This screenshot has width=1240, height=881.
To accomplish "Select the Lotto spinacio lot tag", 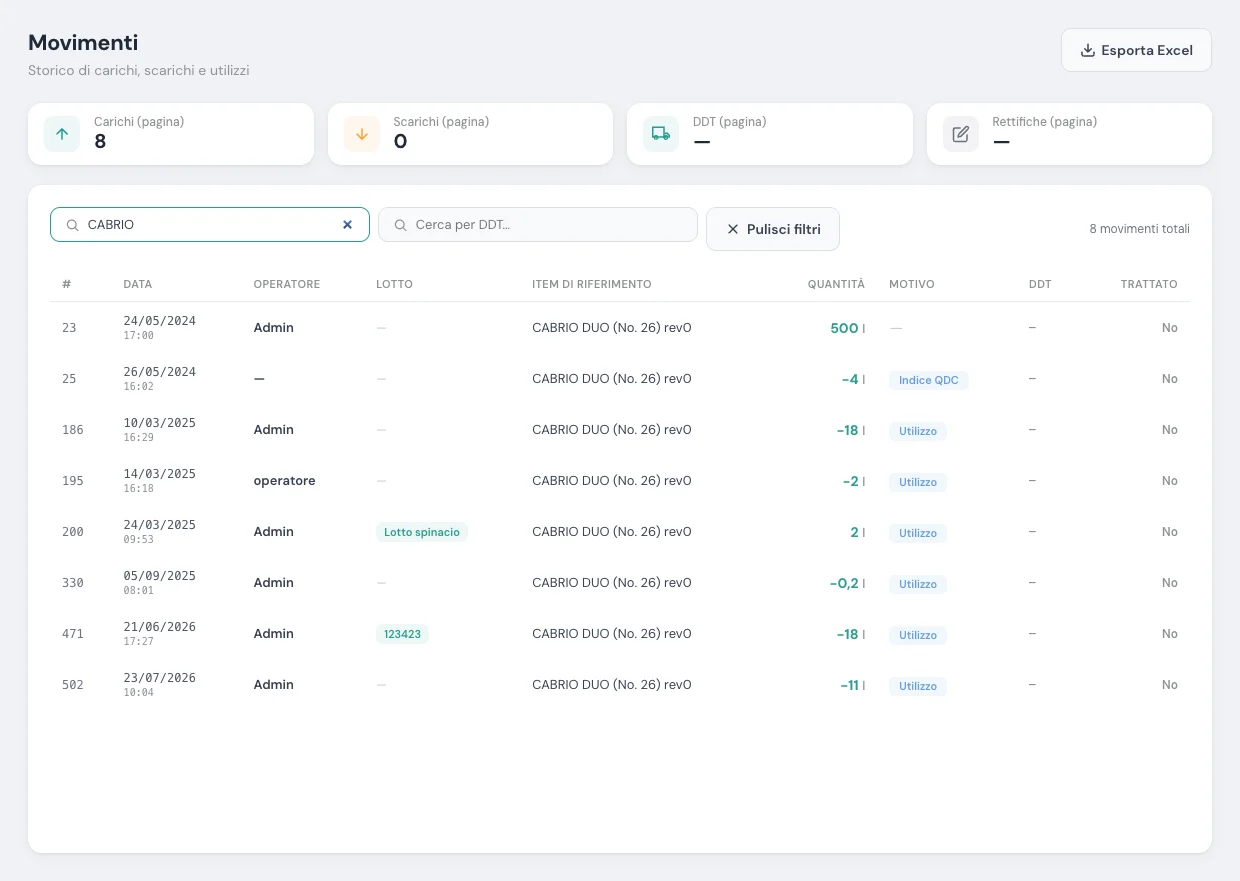I will [422, 532].
